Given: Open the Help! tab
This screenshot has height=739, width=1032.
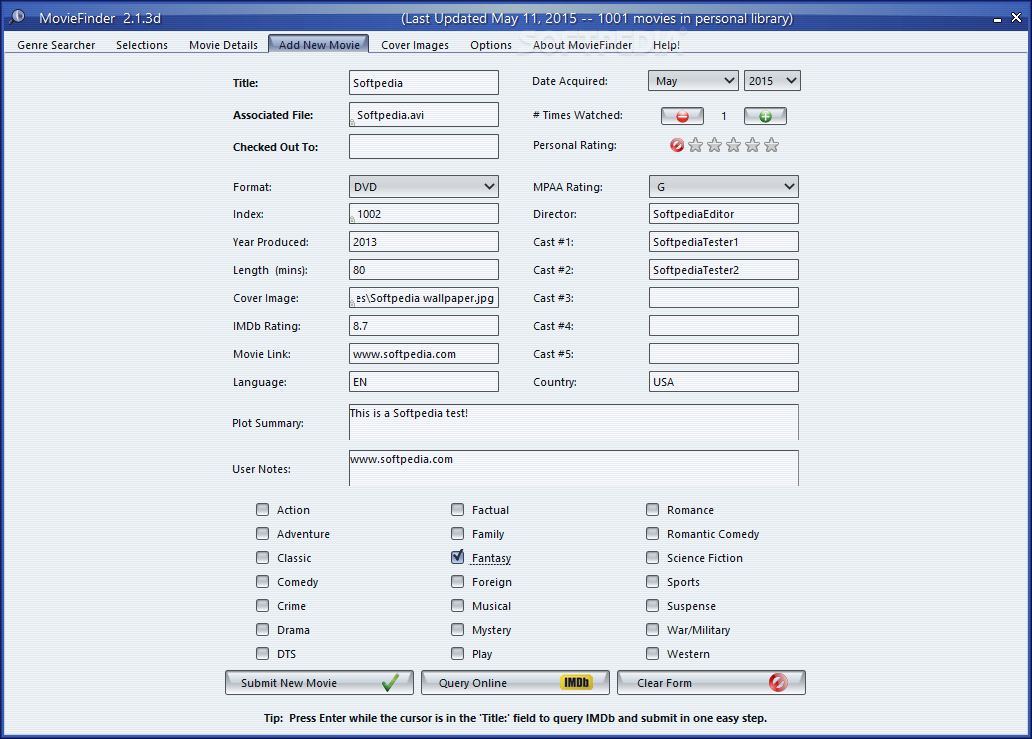Looking at the screenshot, I should coord(666,45).
